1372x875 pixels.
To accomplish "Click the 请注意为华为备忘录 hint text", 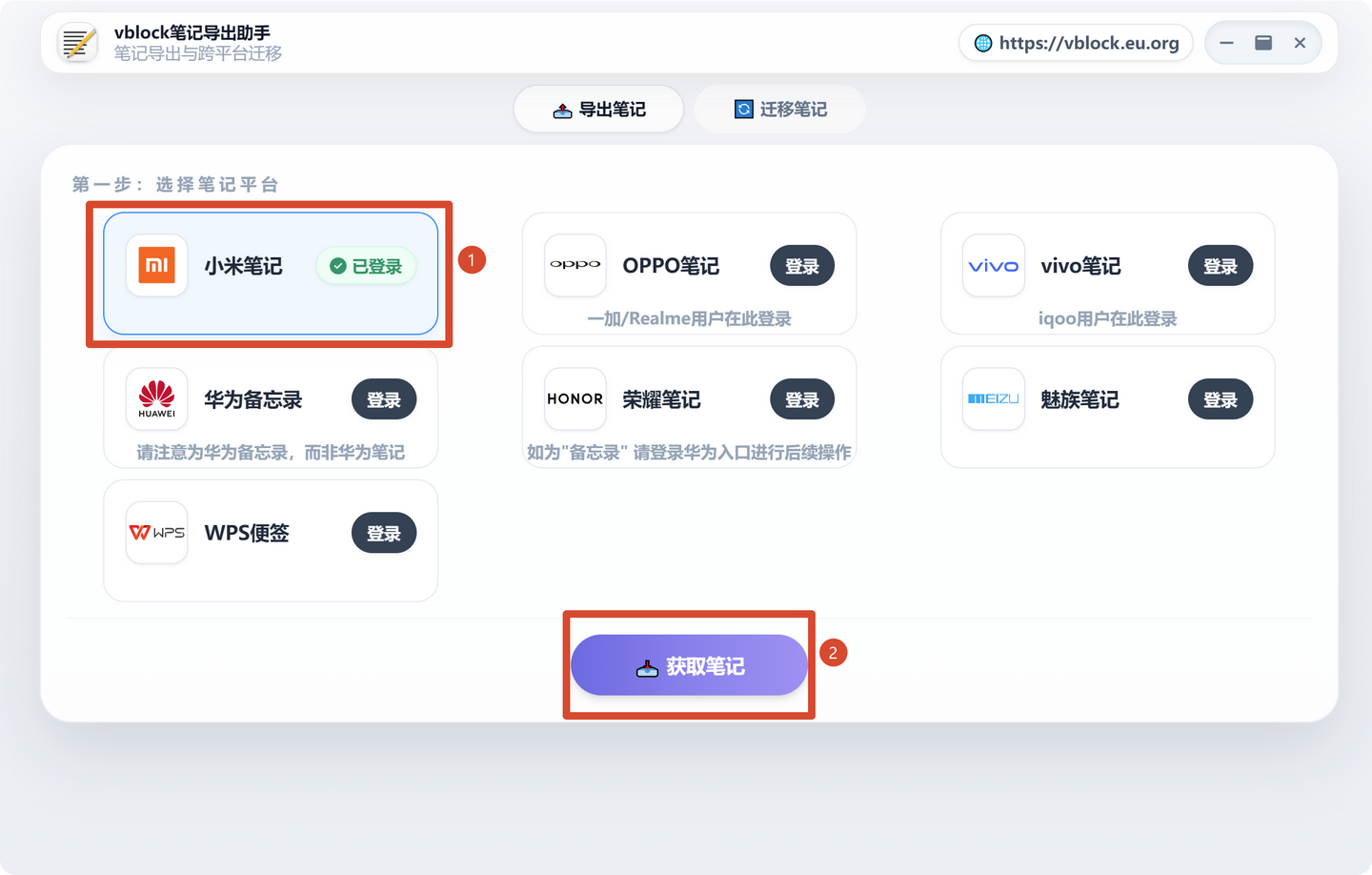I will [x=271, y=452].
